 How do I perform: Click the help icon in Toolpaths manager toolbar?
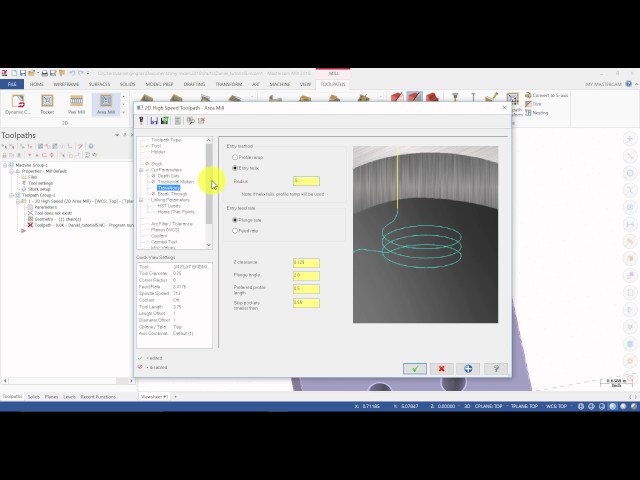(x=91, y=146)
